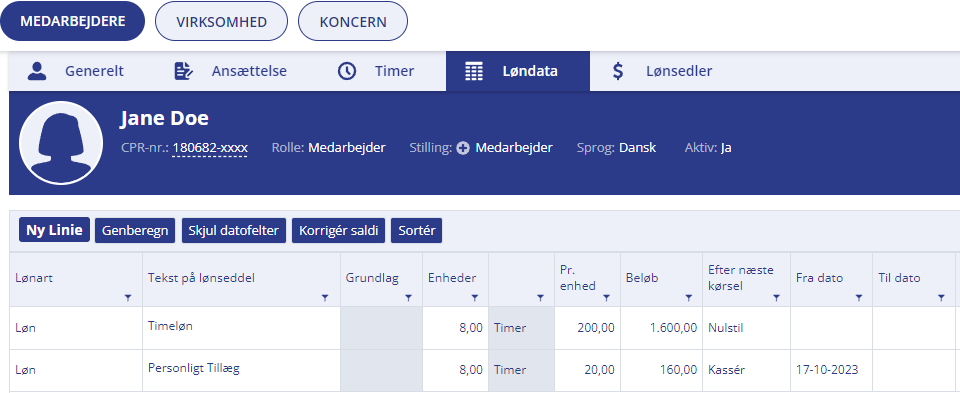Viewport: 960px width, 393px height.
Task: Click the clock icon for Timer
Action: [x=347, y=71]
